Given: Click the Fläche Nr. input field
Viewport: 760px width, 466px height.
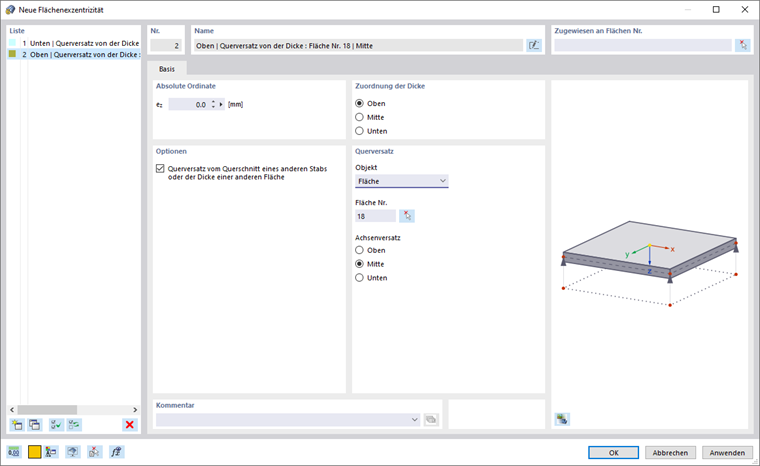Looking at the screenshot, I should click(x=375, y=216).
